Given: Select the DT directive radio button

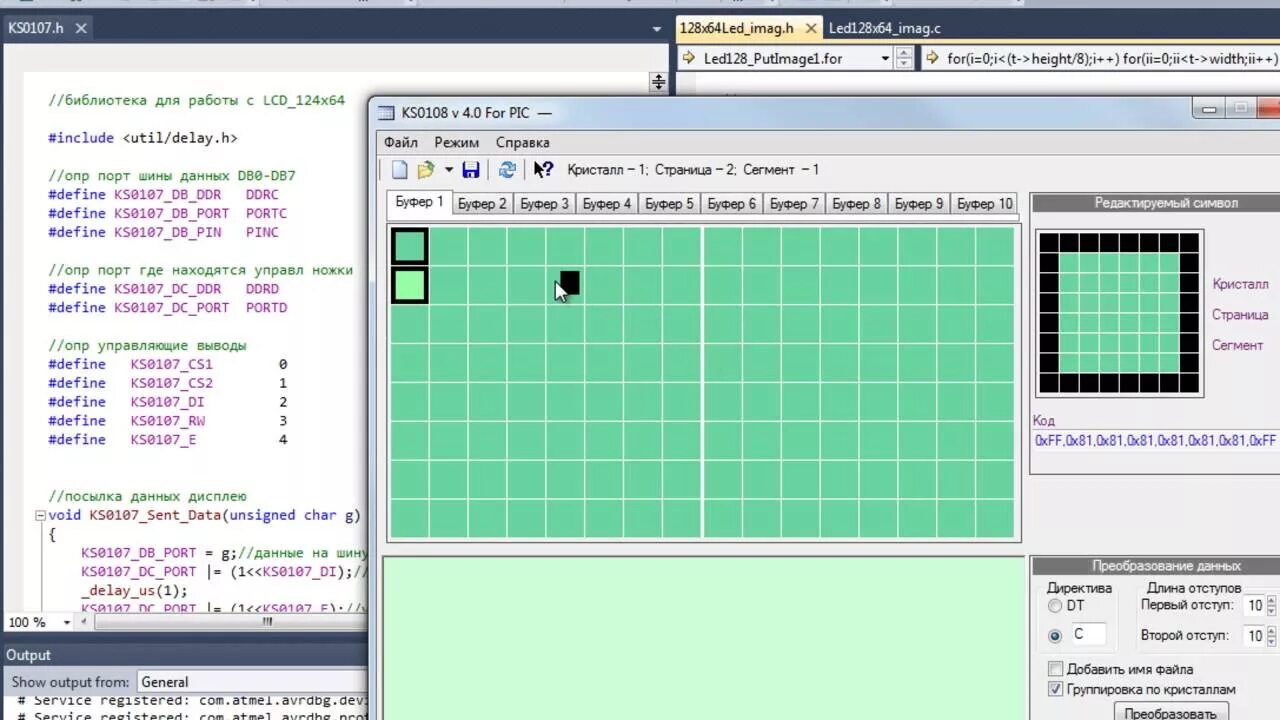Looking at the screenshot, I should [x=1055, y=606].
